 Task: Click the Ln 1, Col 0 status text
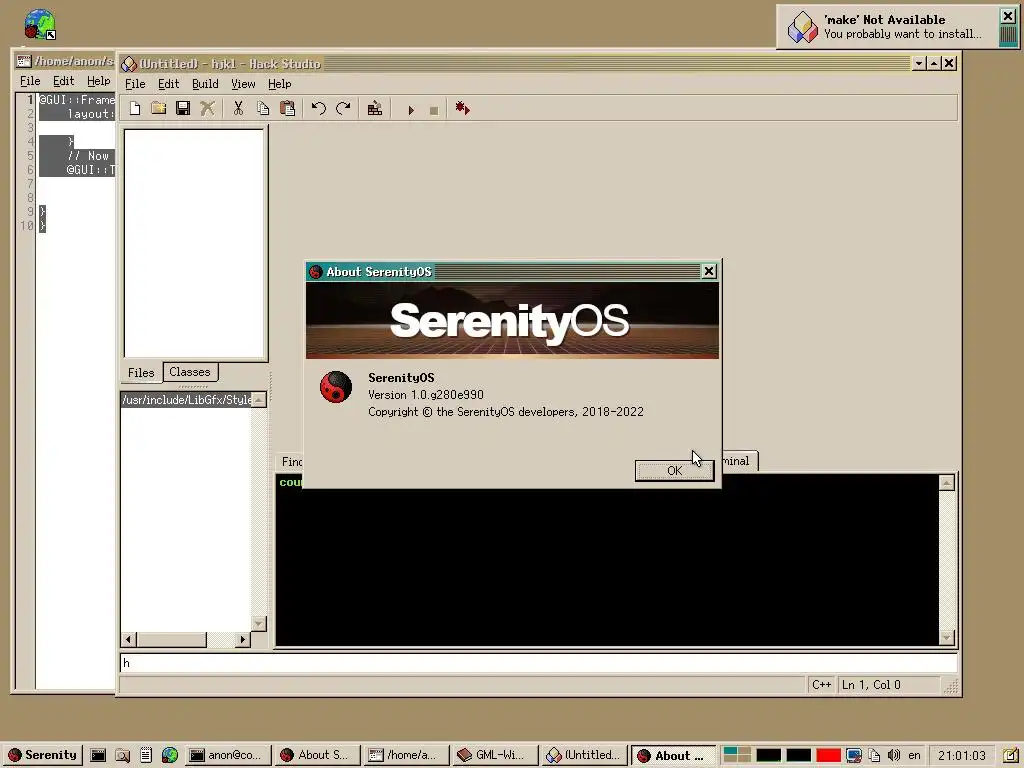click(871, 684)
